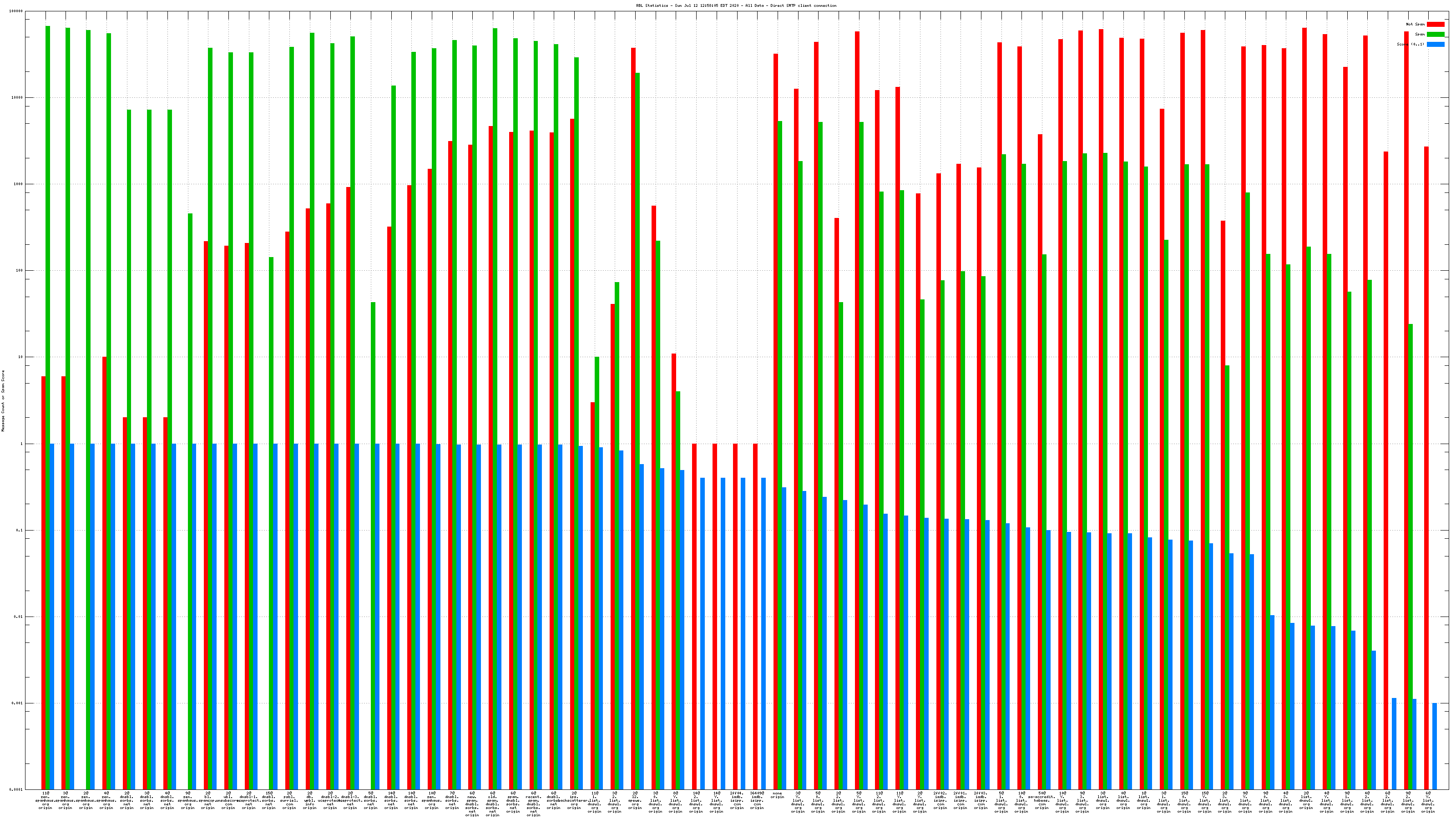
Task: Click the 12.apews.org axis label
Action: coord(635,800)
